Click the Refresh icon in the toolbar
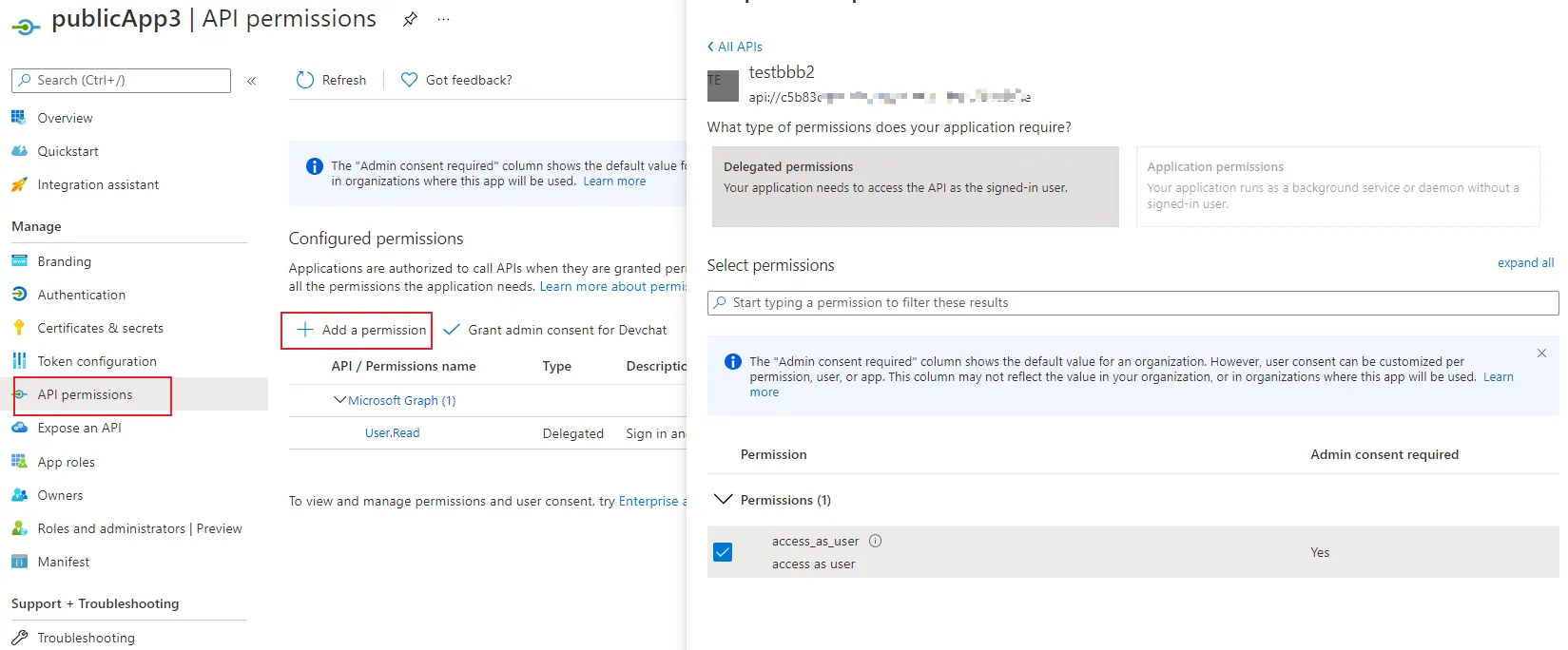This screenshot has height=650, width=1568. pyautogui.click(x=305, y=80)
